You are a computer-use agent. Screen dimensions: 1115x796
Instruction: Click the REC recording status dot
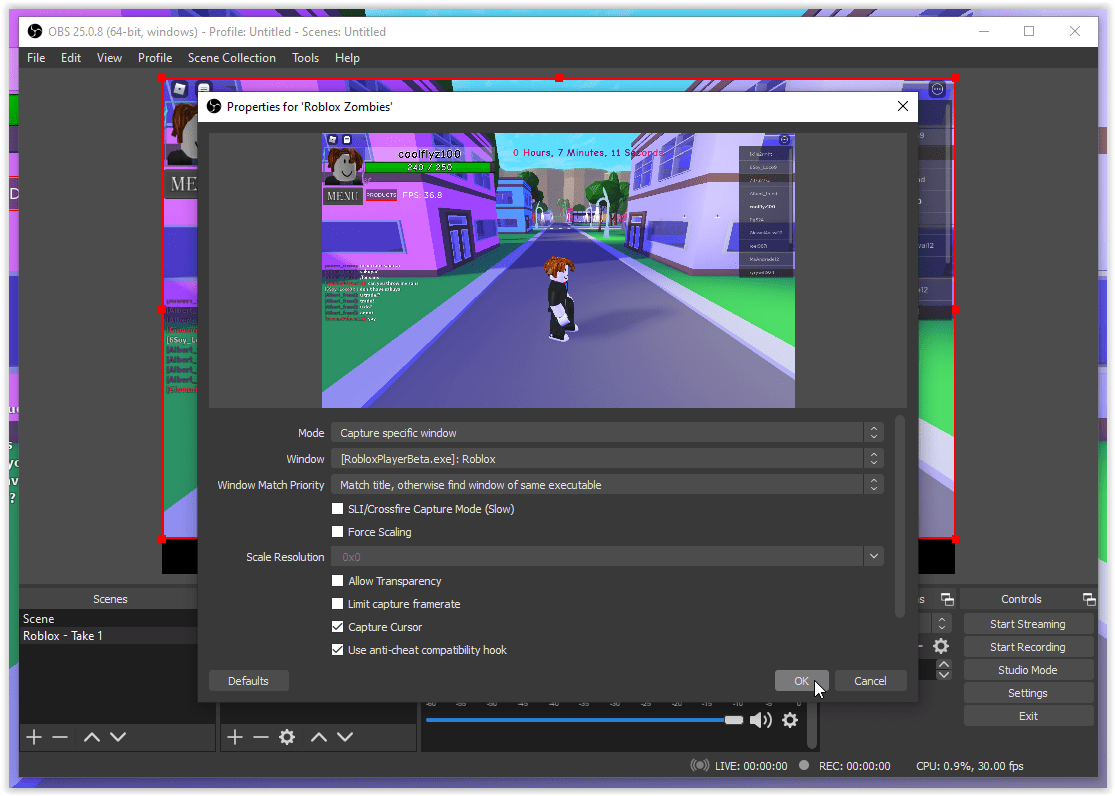tap(804, 765)
